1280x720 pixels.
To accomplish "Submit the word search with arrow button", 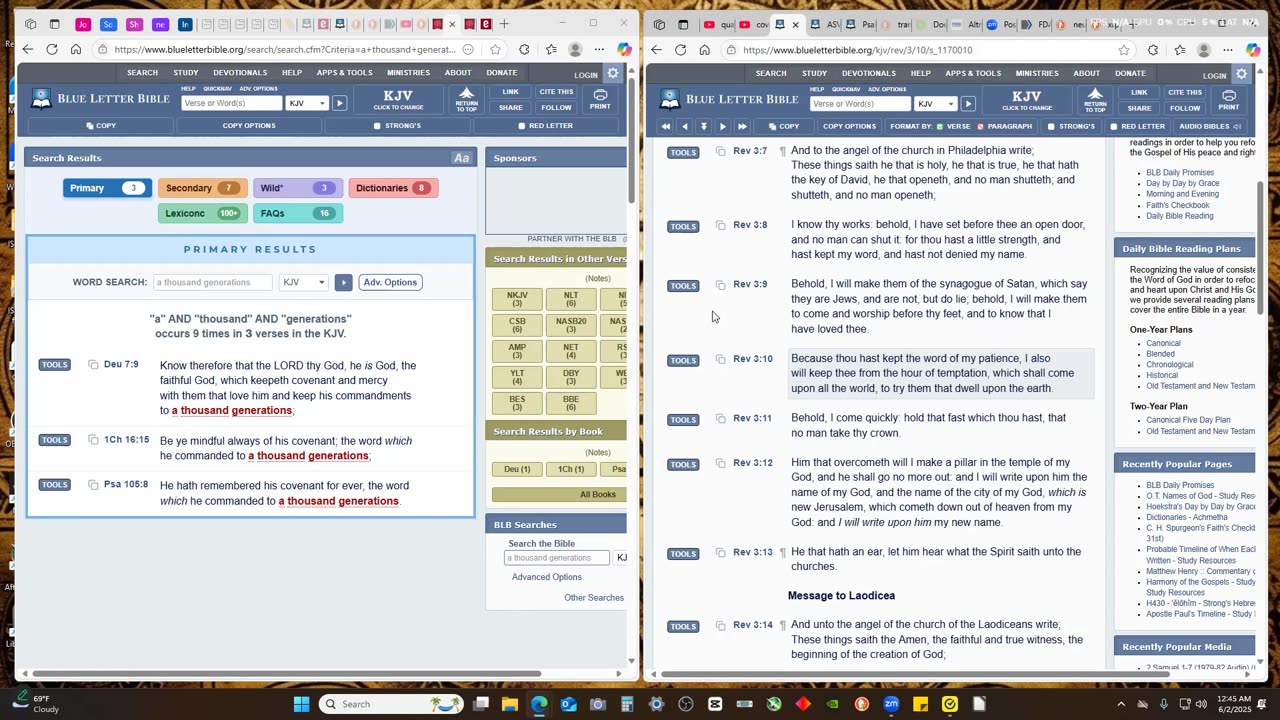I will click(x=343, y=282).
